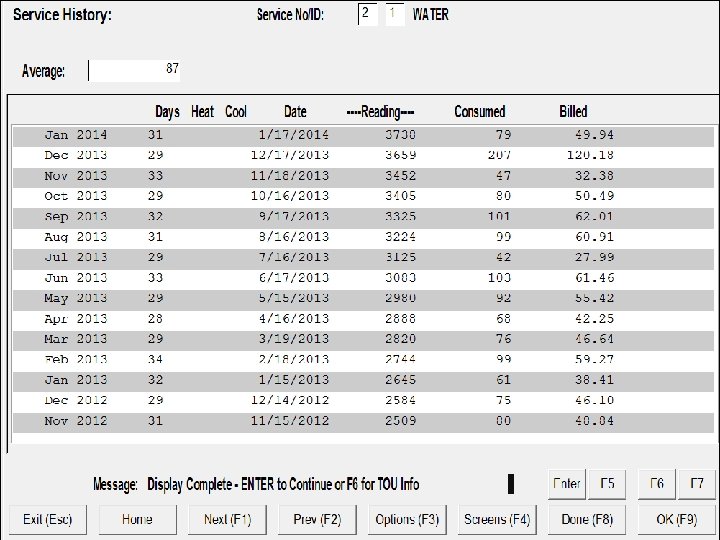Select the Dec 2012 history row
Screen dimensions: 720x540
point(363,401)
